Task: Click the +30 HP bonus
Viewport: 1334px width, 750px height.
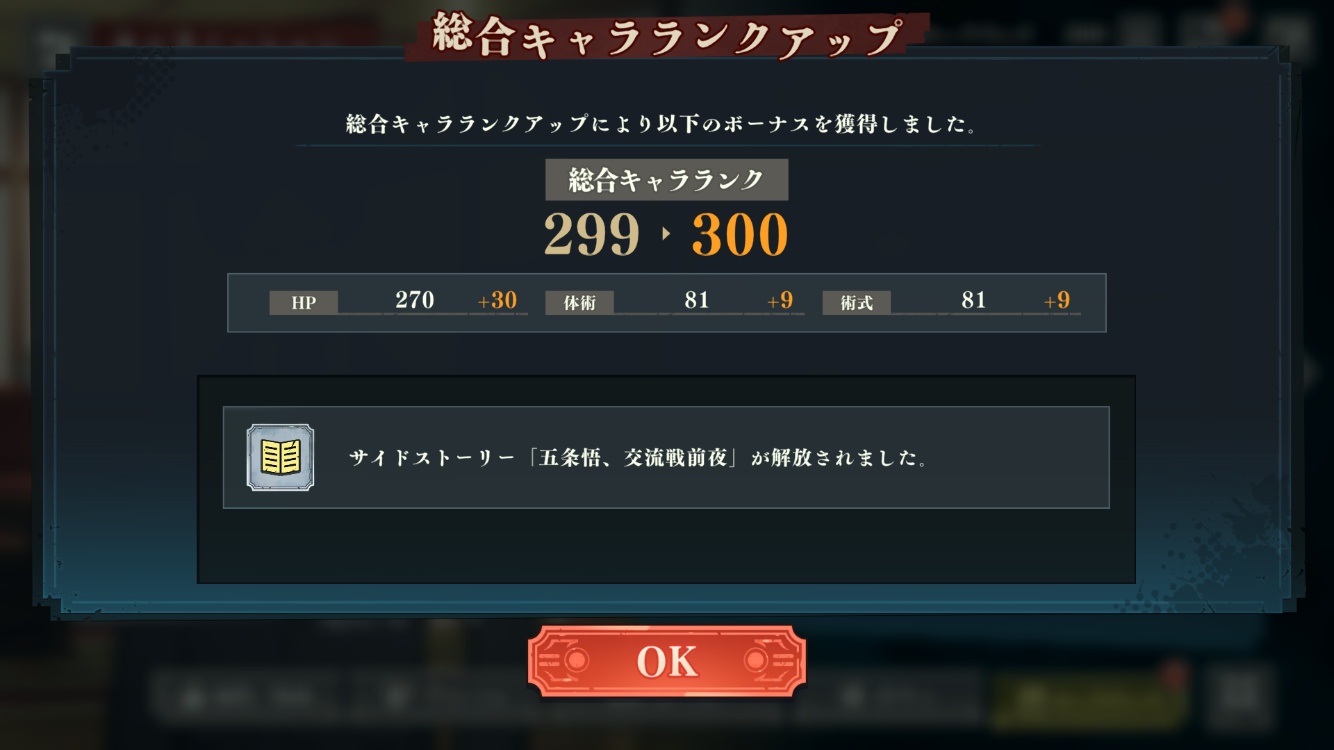Action: 497,301
